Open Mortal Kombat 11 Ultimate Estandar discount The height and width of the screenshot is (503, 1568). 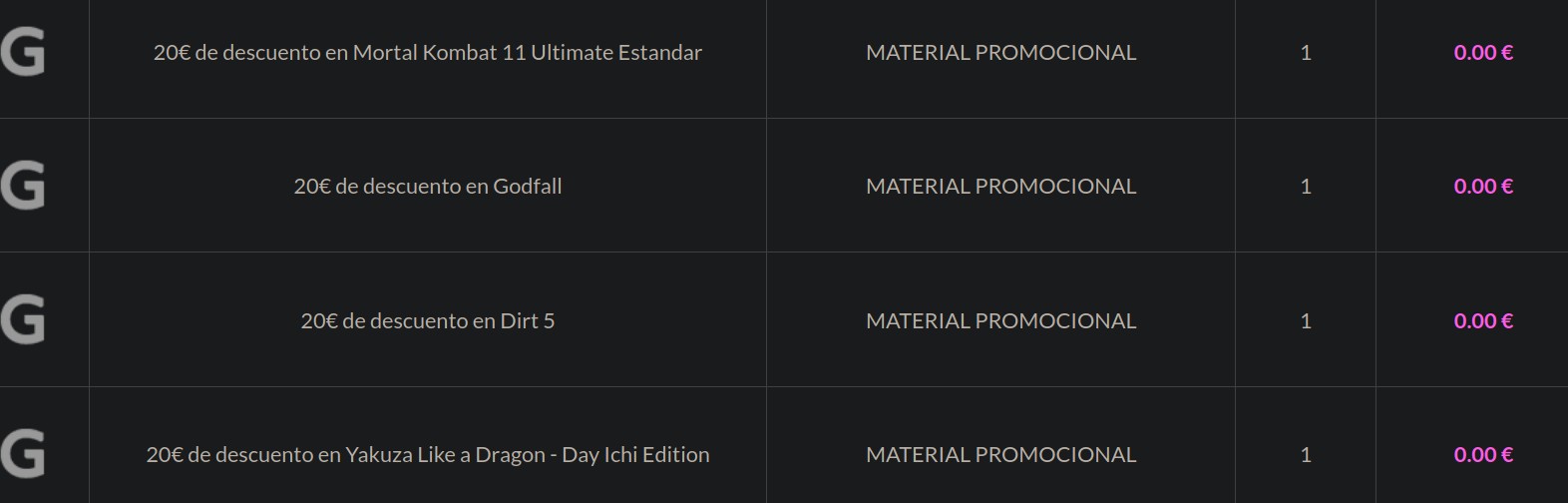pos(427,53)
